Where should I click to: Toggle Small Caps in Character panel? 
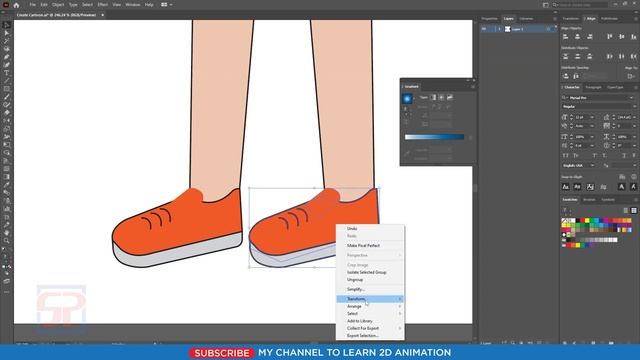576,156
